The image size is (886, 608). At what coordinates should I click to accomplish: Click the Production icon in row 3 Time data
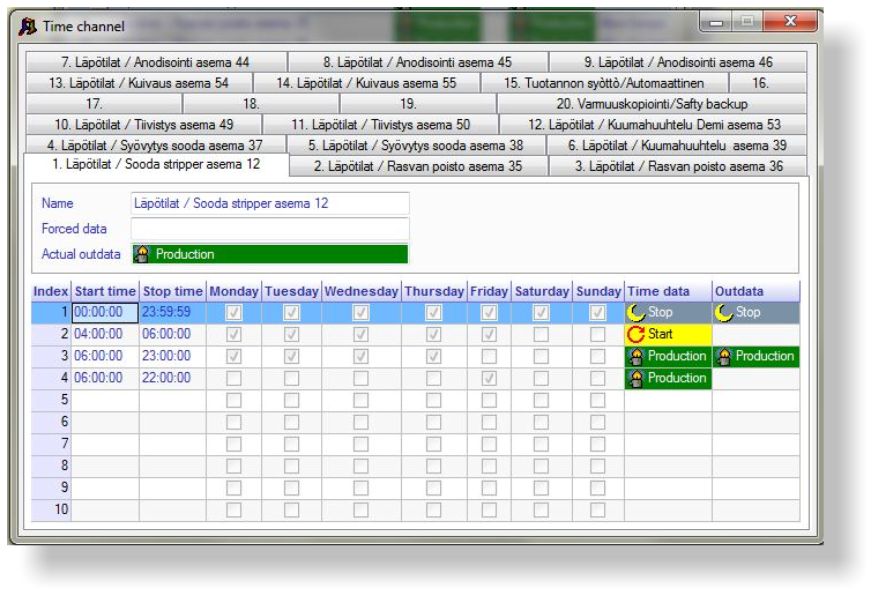click(x=636, y=357)
